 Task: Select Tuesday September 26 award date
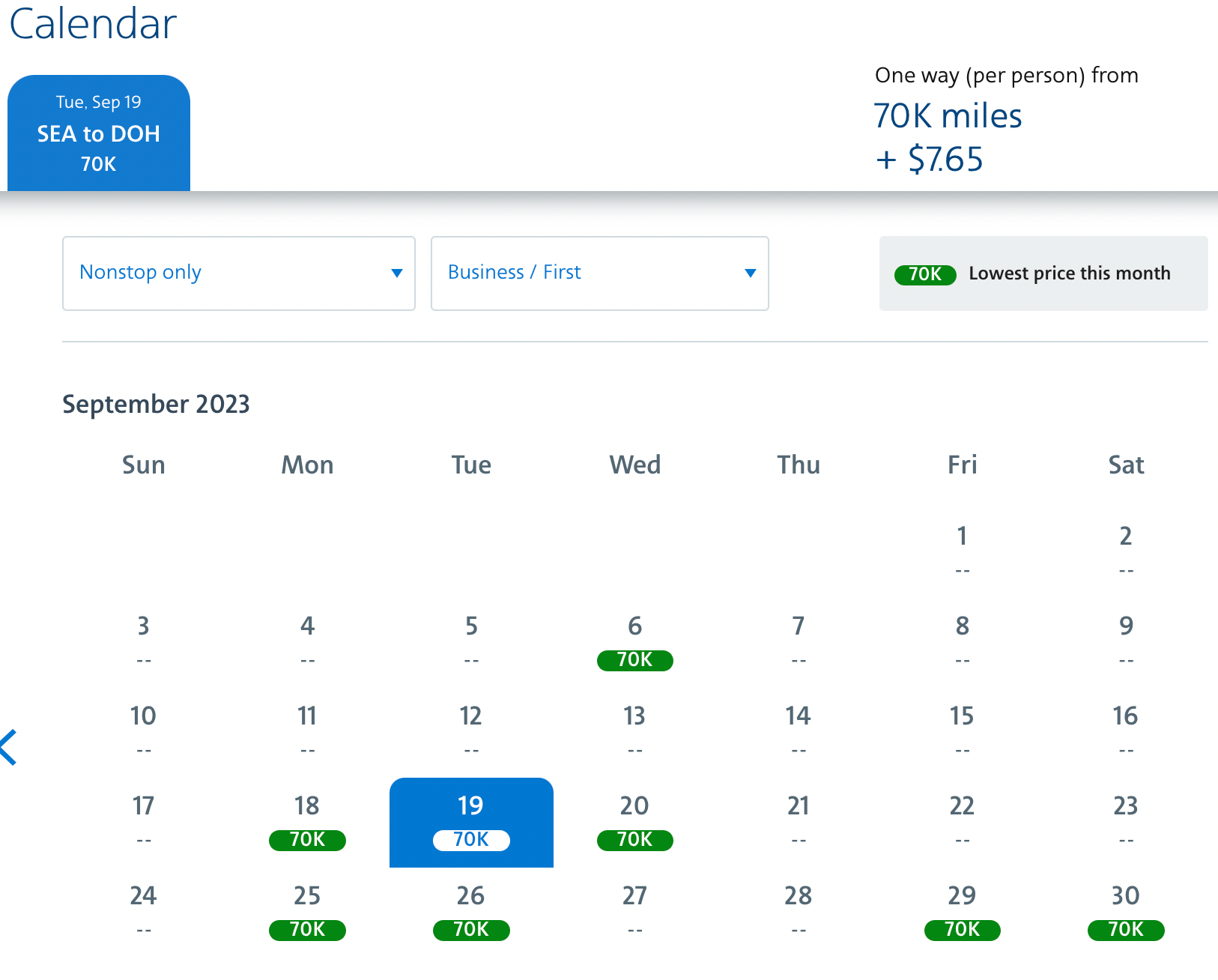click(x=471, y=912)
